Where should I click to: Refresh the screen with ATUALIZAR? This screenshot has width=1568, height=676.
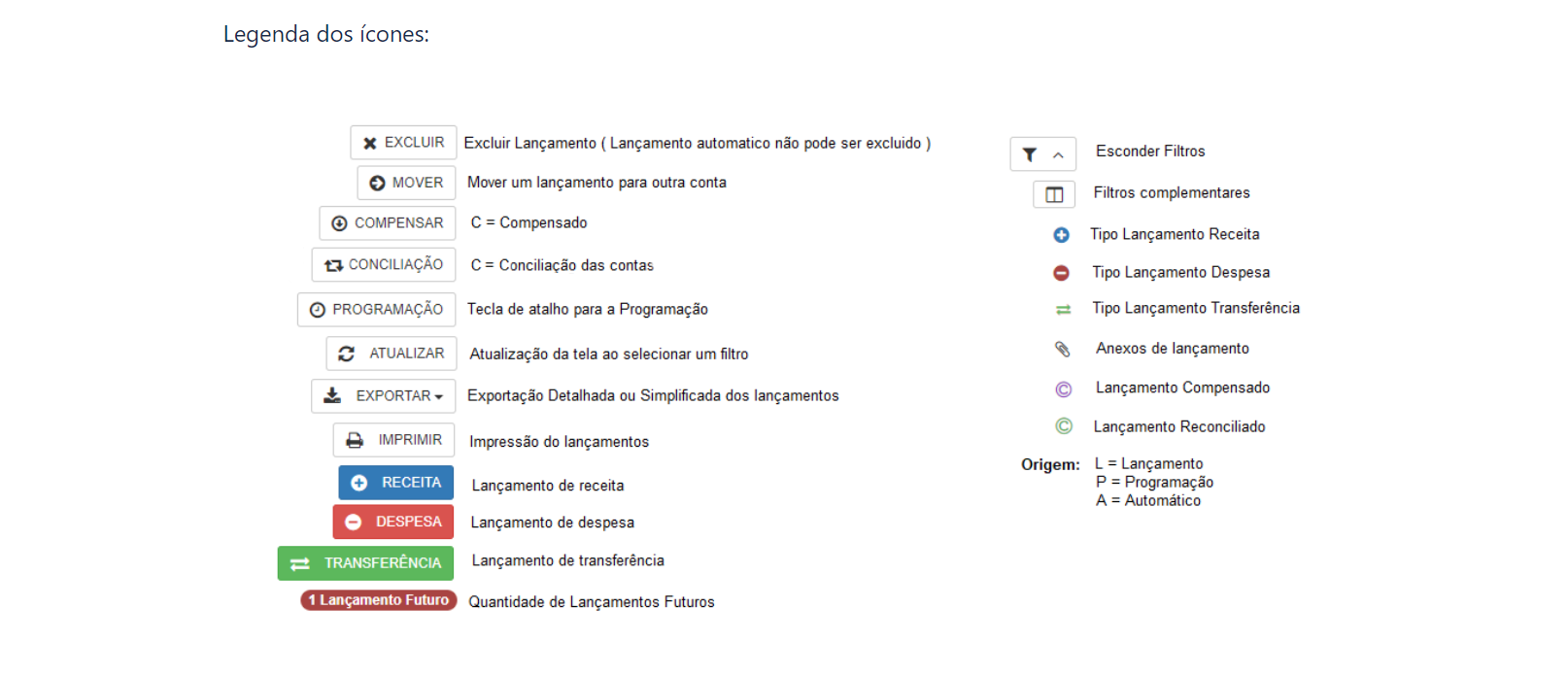[x=391, y=354]
